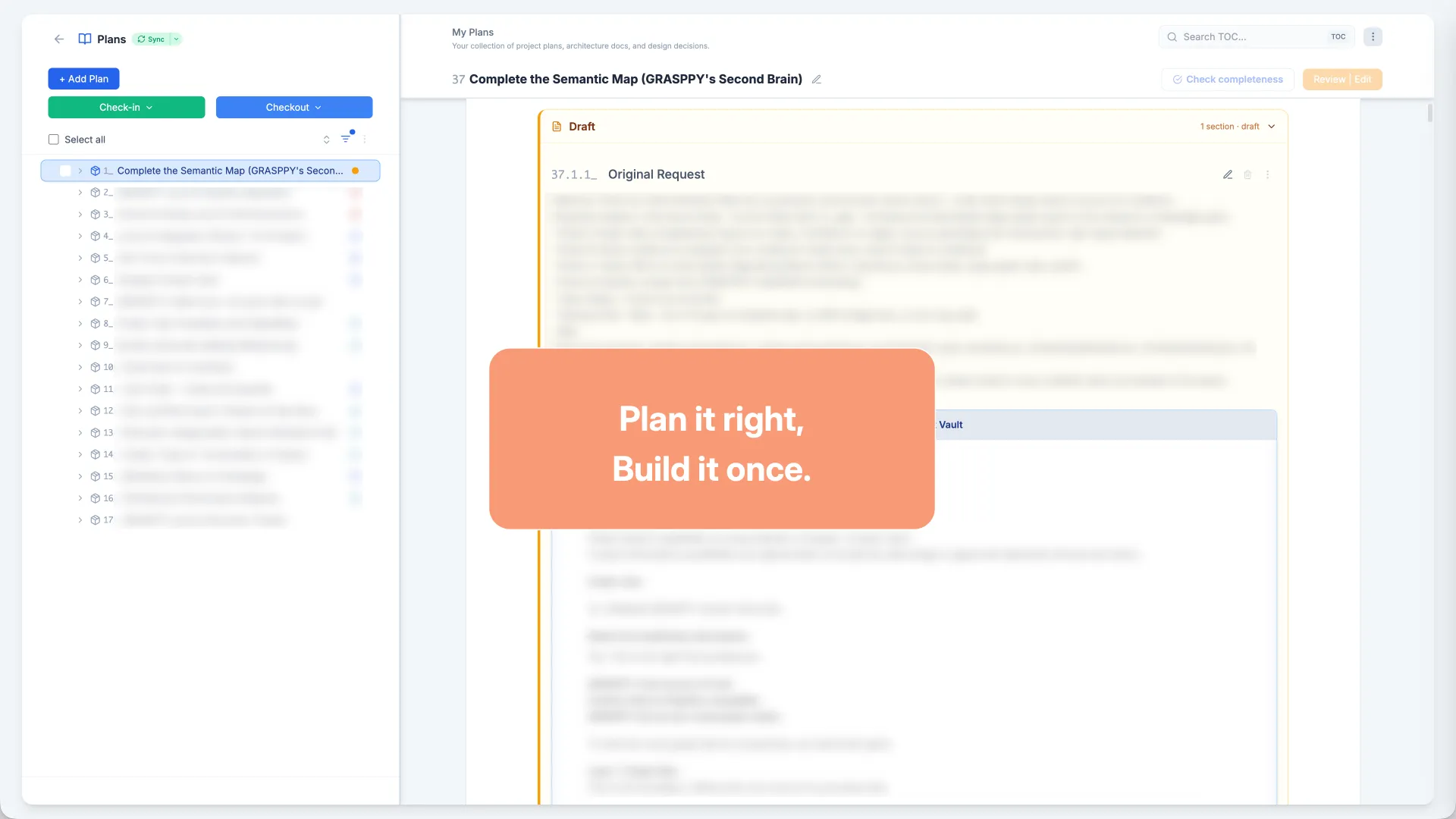
Task: Edit Original Request section via pencil icon
Action: (x=1228, y=174)
